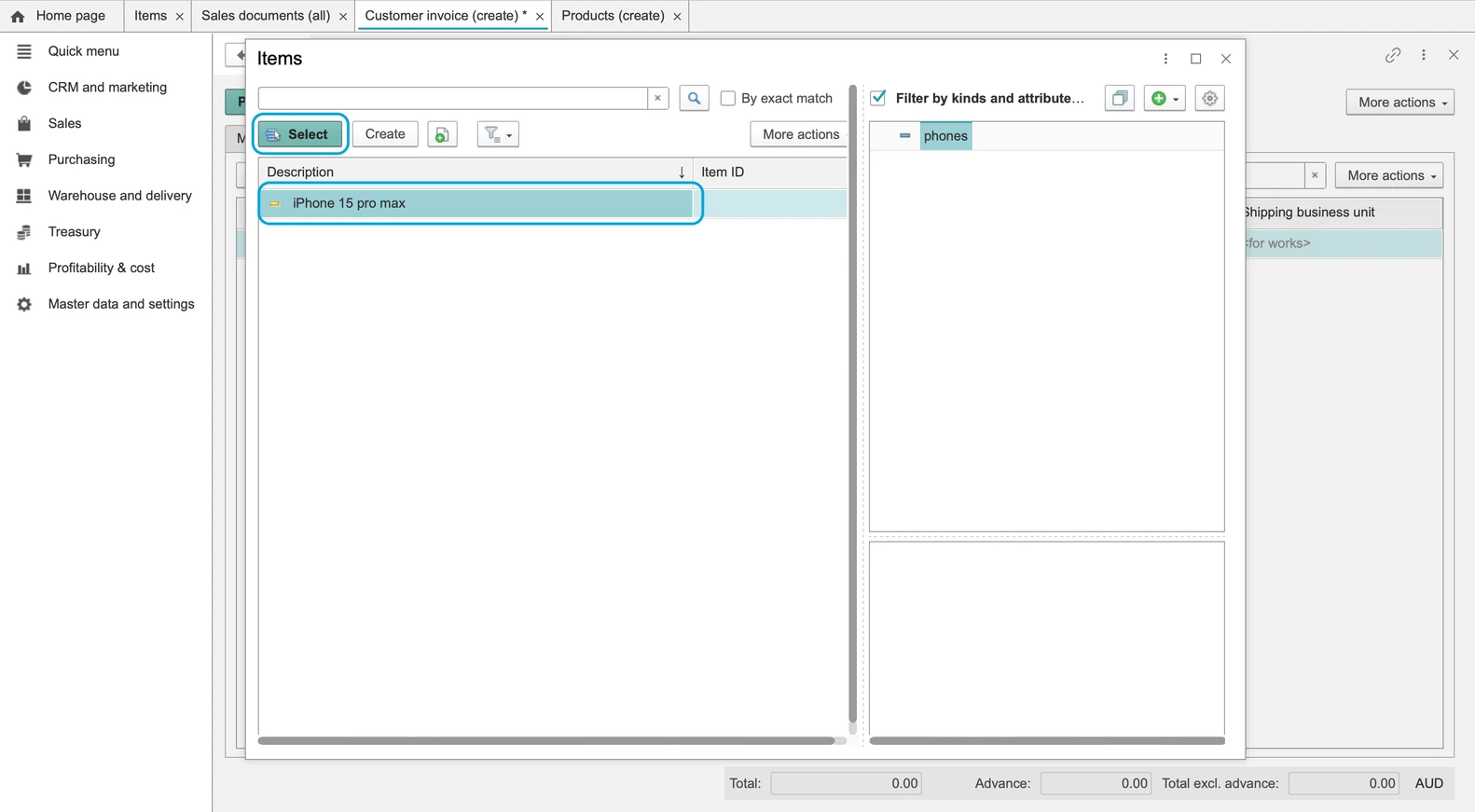Open the Quick menu hamburger icon
The width and height of the screenshot is (1475, 812).
coord(24,51)
